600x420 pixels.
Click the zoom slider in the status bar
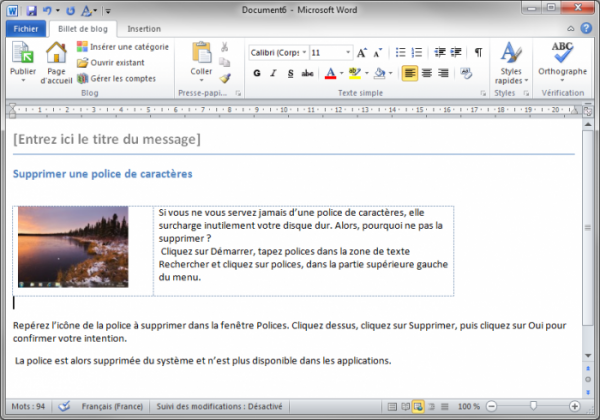[x=531, y=407]
